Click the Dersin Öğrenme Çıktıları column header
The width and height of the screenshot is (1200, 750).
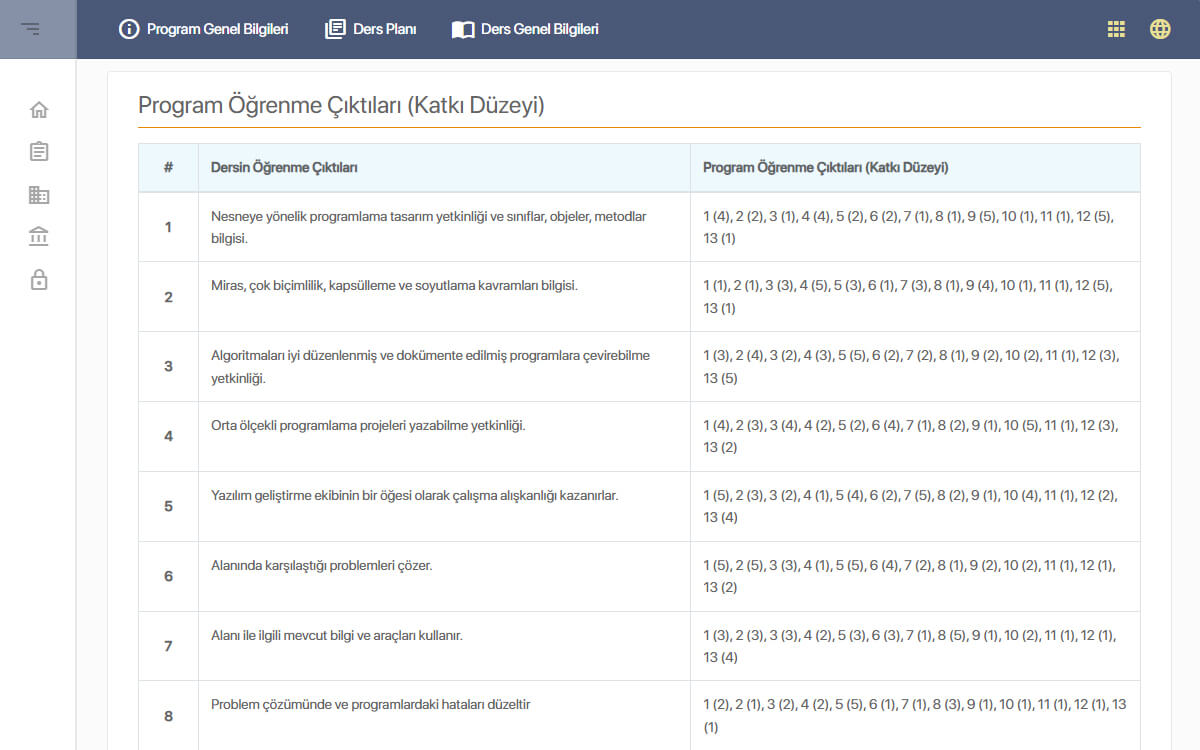[284, 168]
